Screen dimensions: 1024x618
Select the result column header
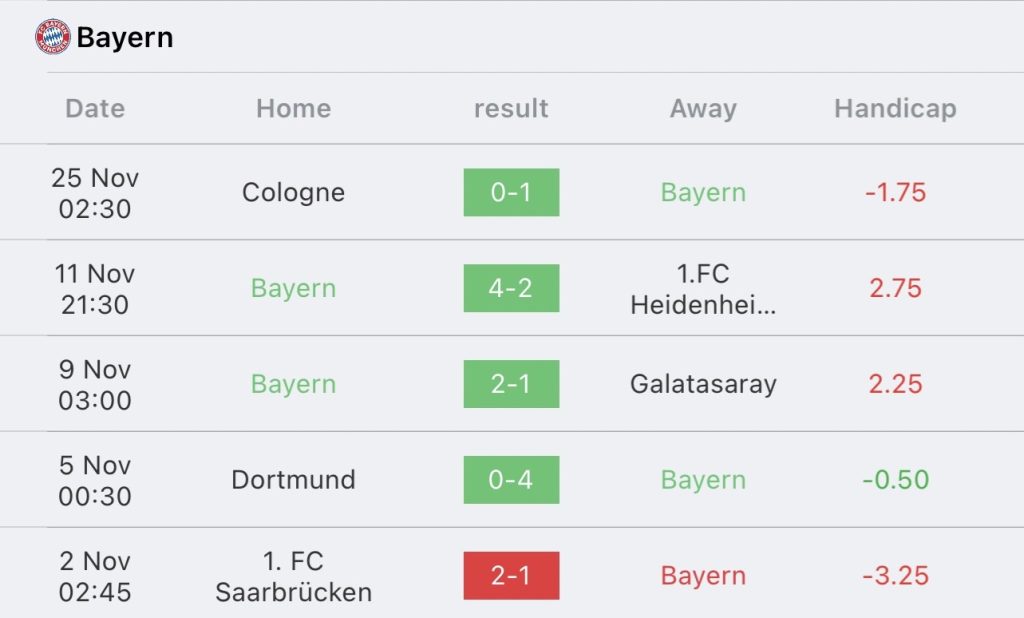(511, 108)
